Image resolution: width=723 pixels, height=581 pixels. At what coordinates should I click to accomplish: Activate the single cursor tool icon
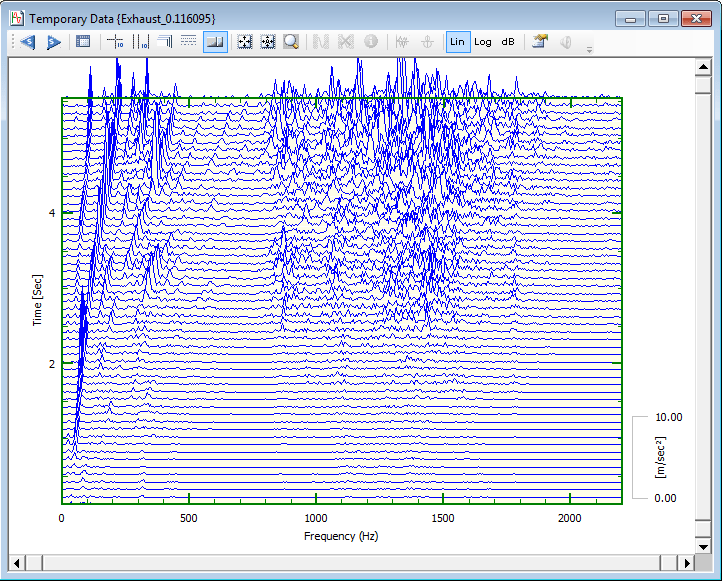[116, 42]
